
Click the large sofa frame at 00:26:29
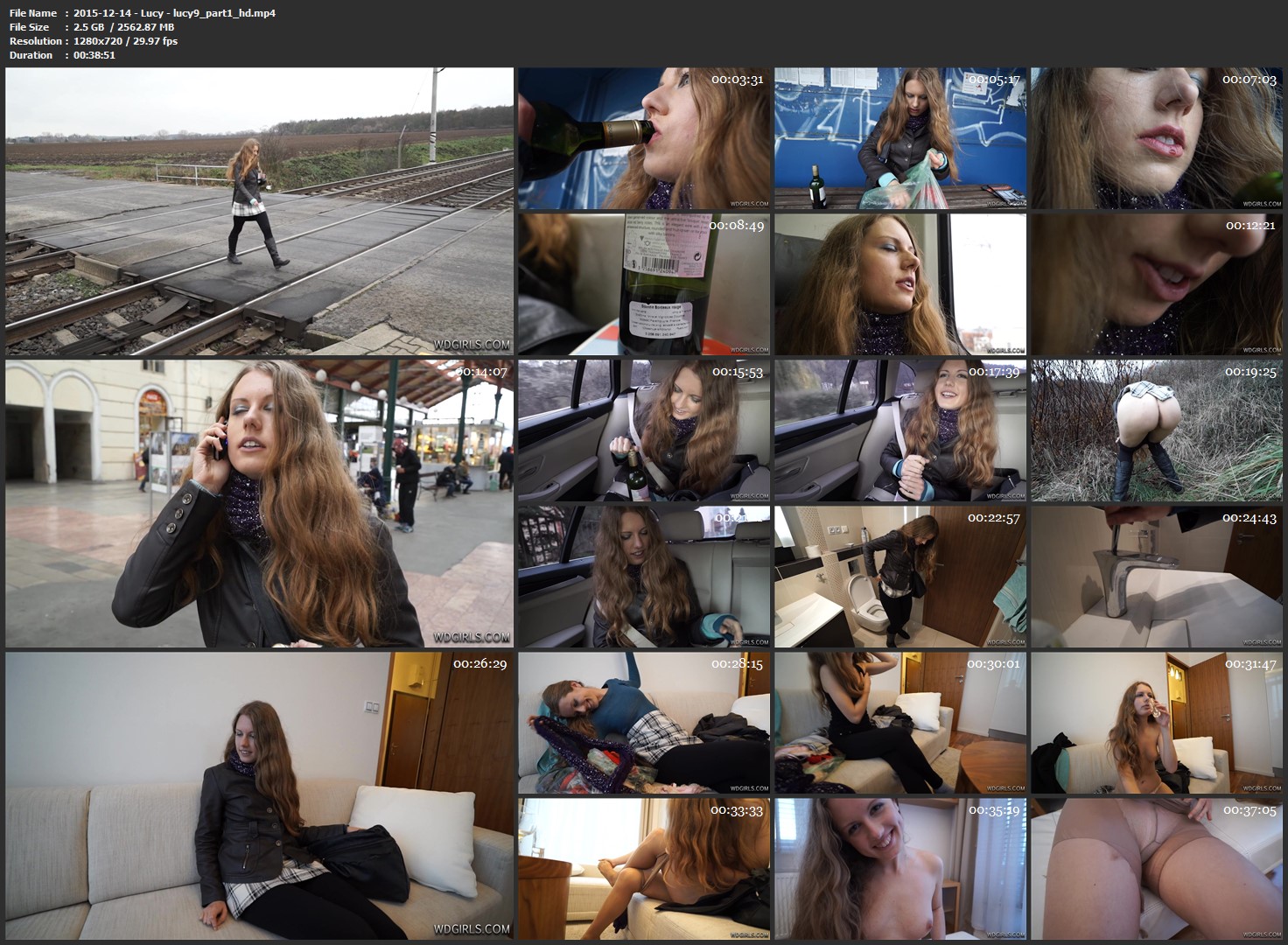click(259, 794)
